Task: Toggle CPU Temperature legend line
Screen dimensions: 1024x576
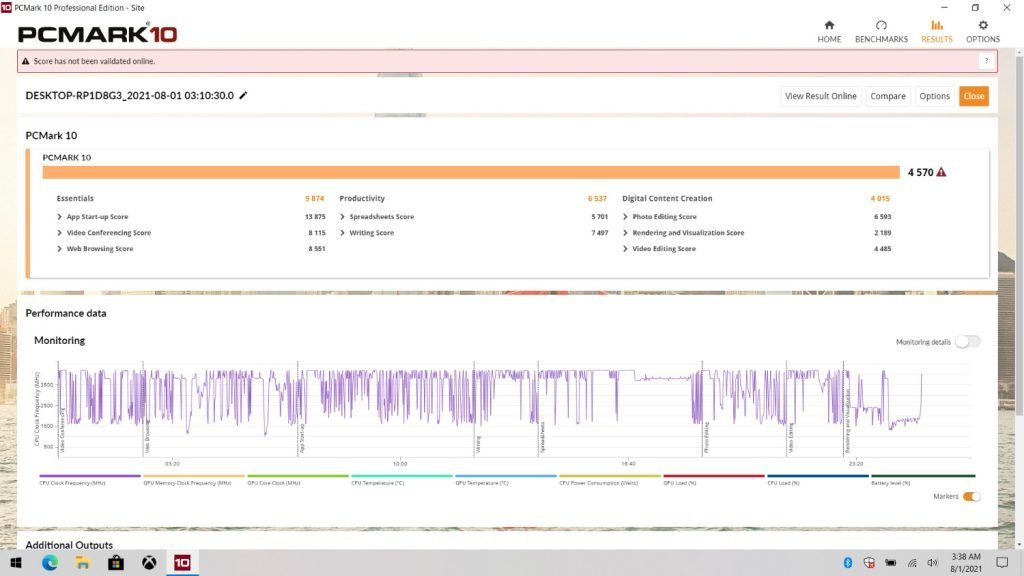Action: [402, 476]
